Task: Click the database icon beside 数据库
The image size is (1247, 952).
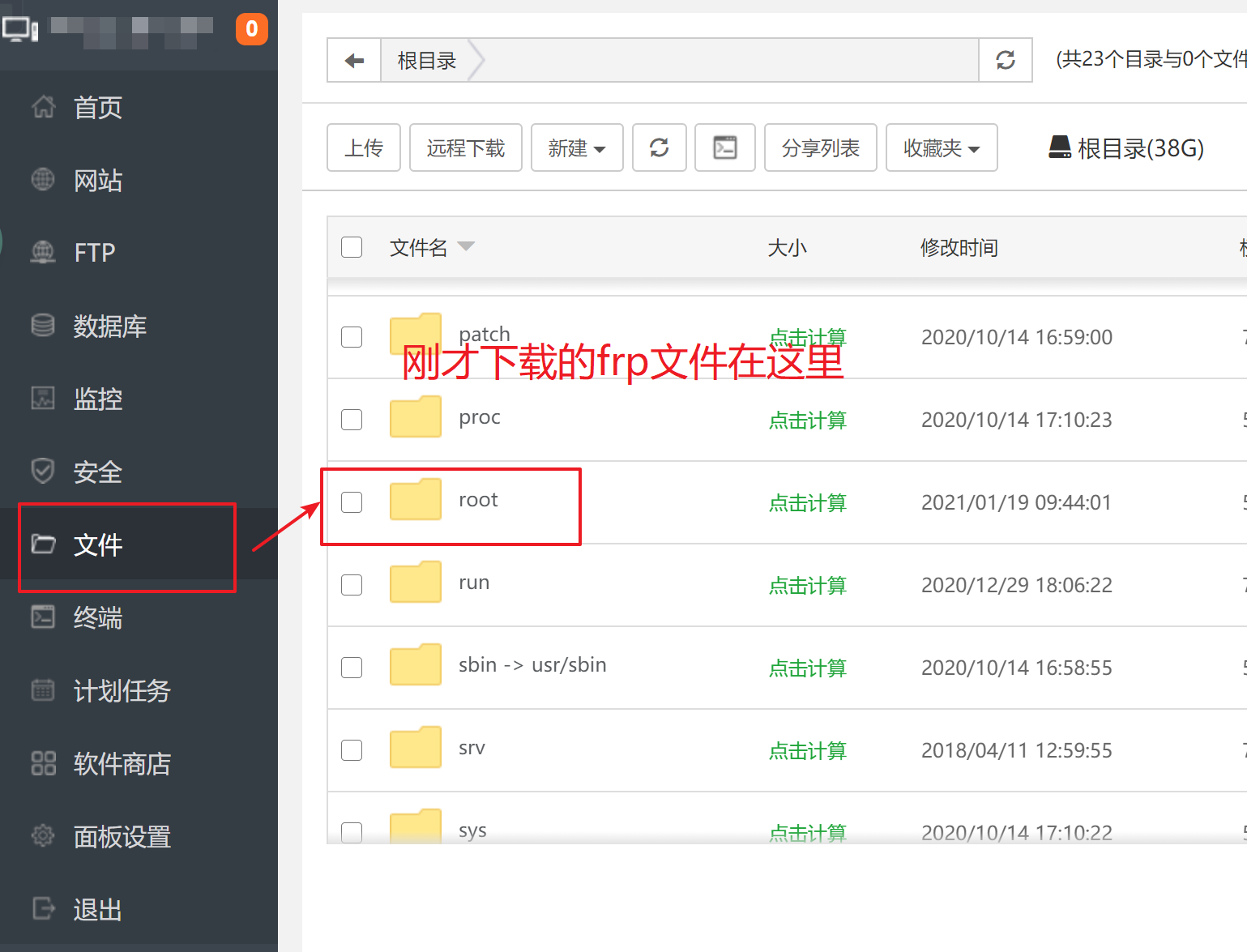Action: (x=43, y=325)
